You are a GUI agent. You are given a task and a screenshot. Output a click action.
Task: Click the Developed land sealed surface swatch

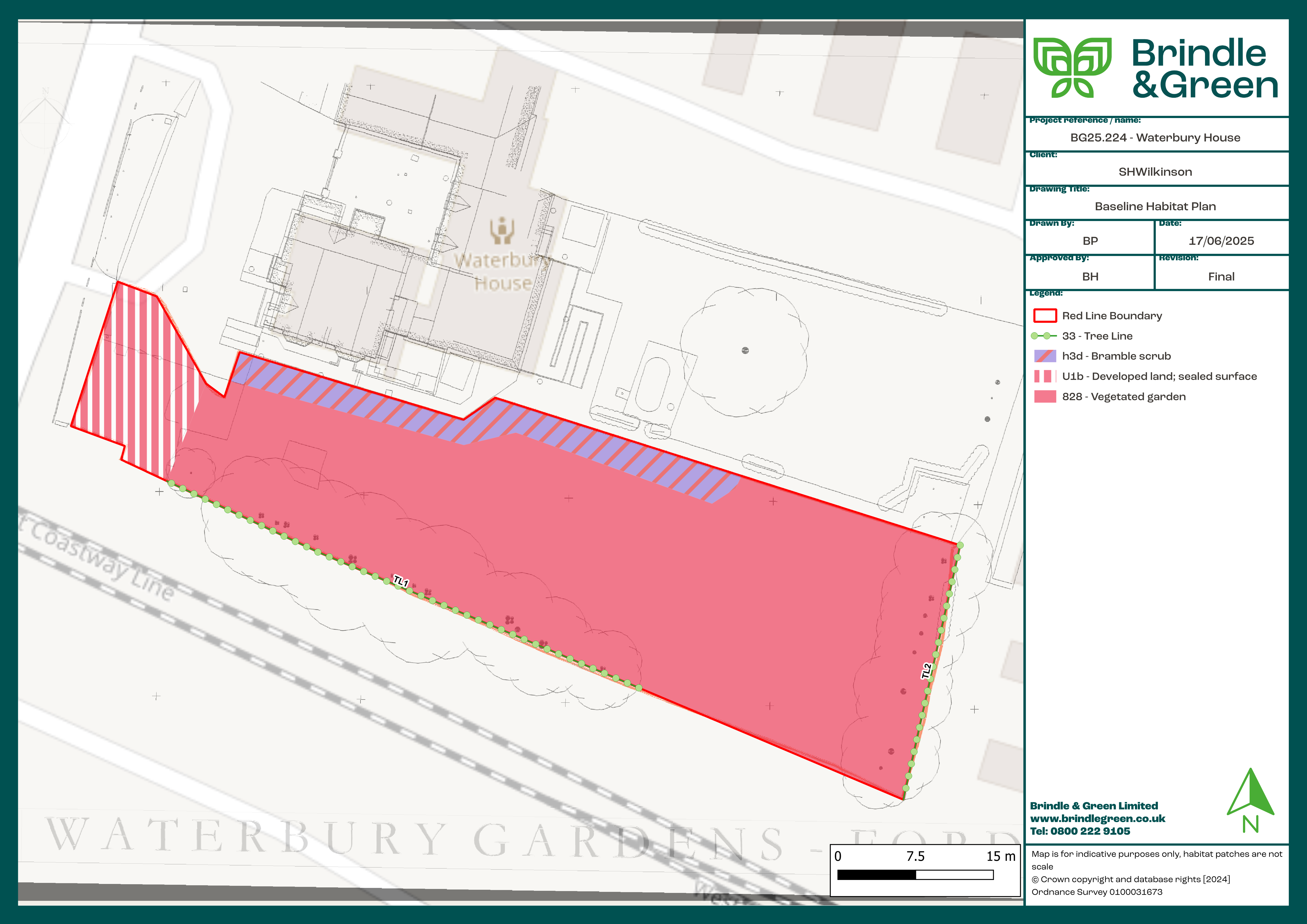pos(1045,376)
